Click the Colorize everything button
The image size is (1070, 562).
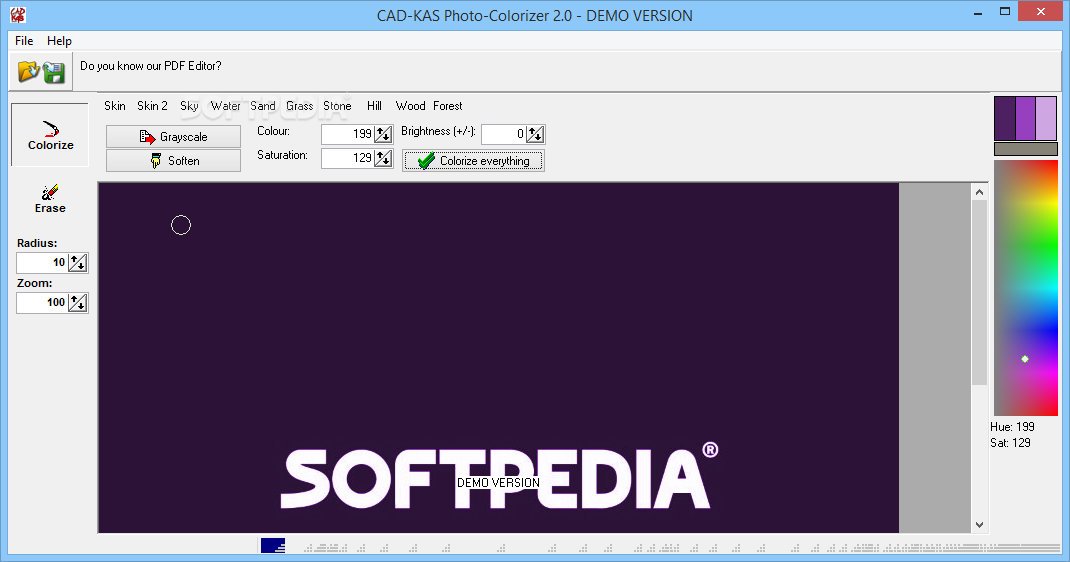[473, 161]
